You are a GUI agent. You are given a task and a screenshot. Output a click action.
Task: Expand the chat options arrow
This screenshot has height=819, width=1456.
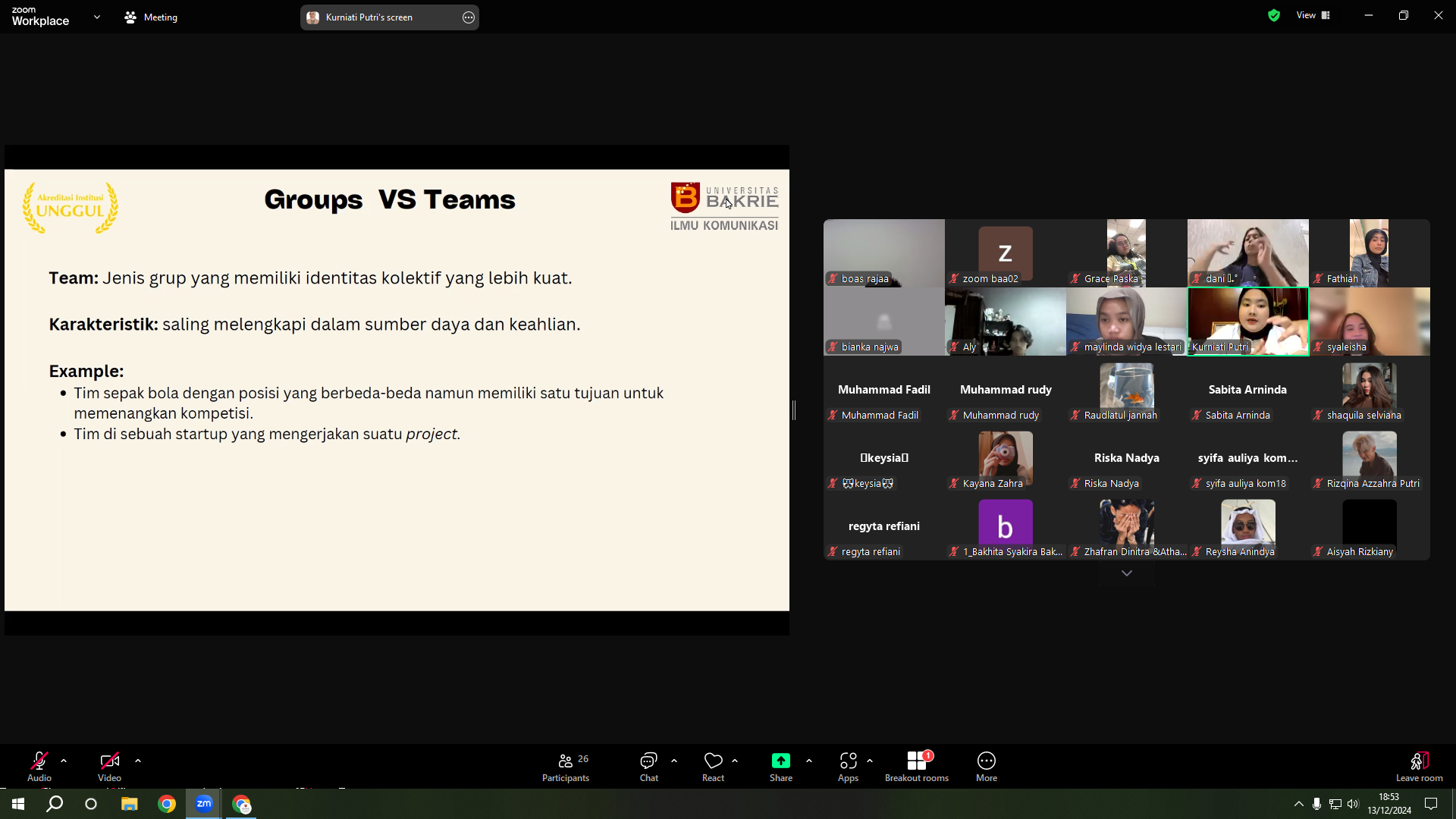tap(674, 761)
